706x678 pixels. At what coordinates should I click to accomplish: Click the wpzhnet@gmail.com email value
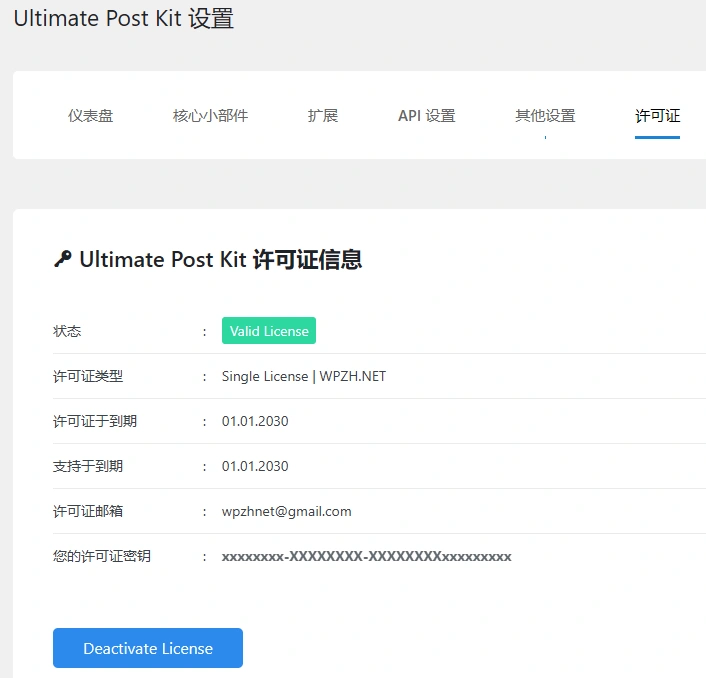tap(286, 511)
